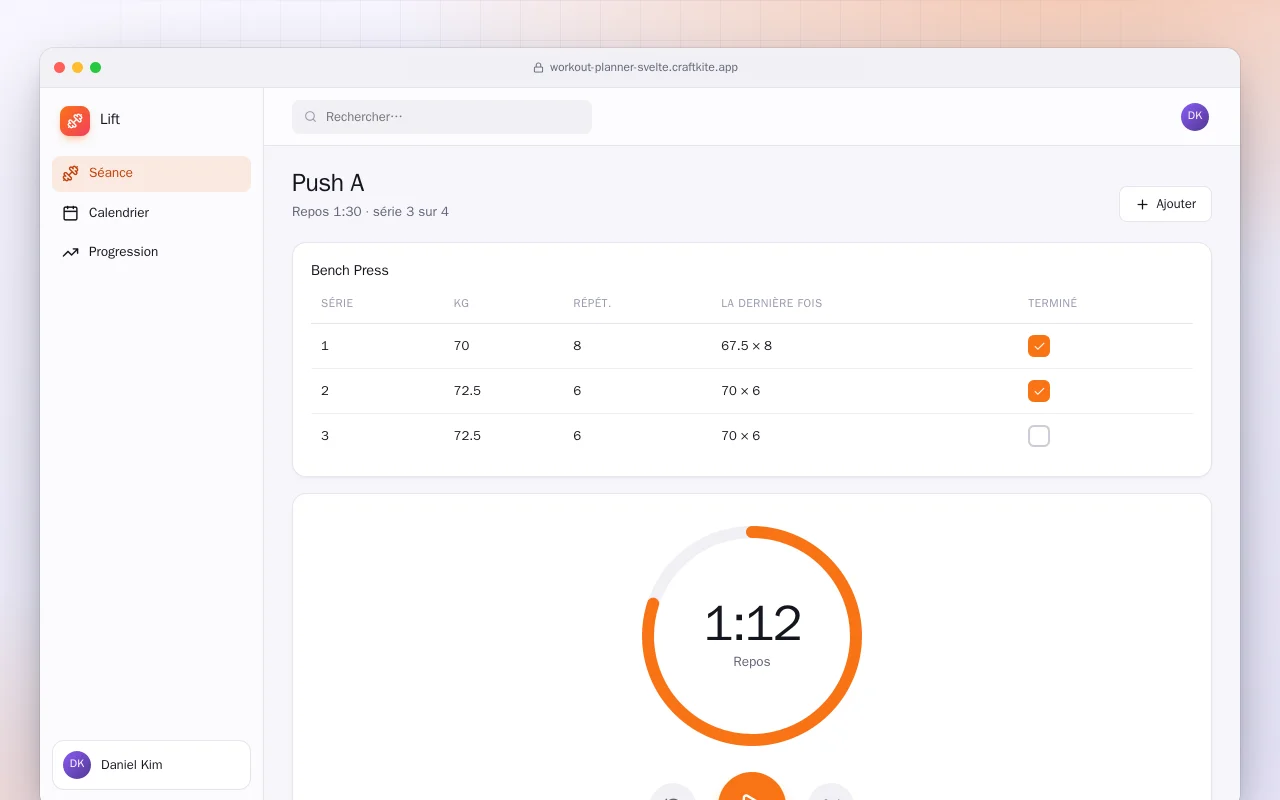
Task: Click the "Push A" workout title
Action: (x=328, y=183)
